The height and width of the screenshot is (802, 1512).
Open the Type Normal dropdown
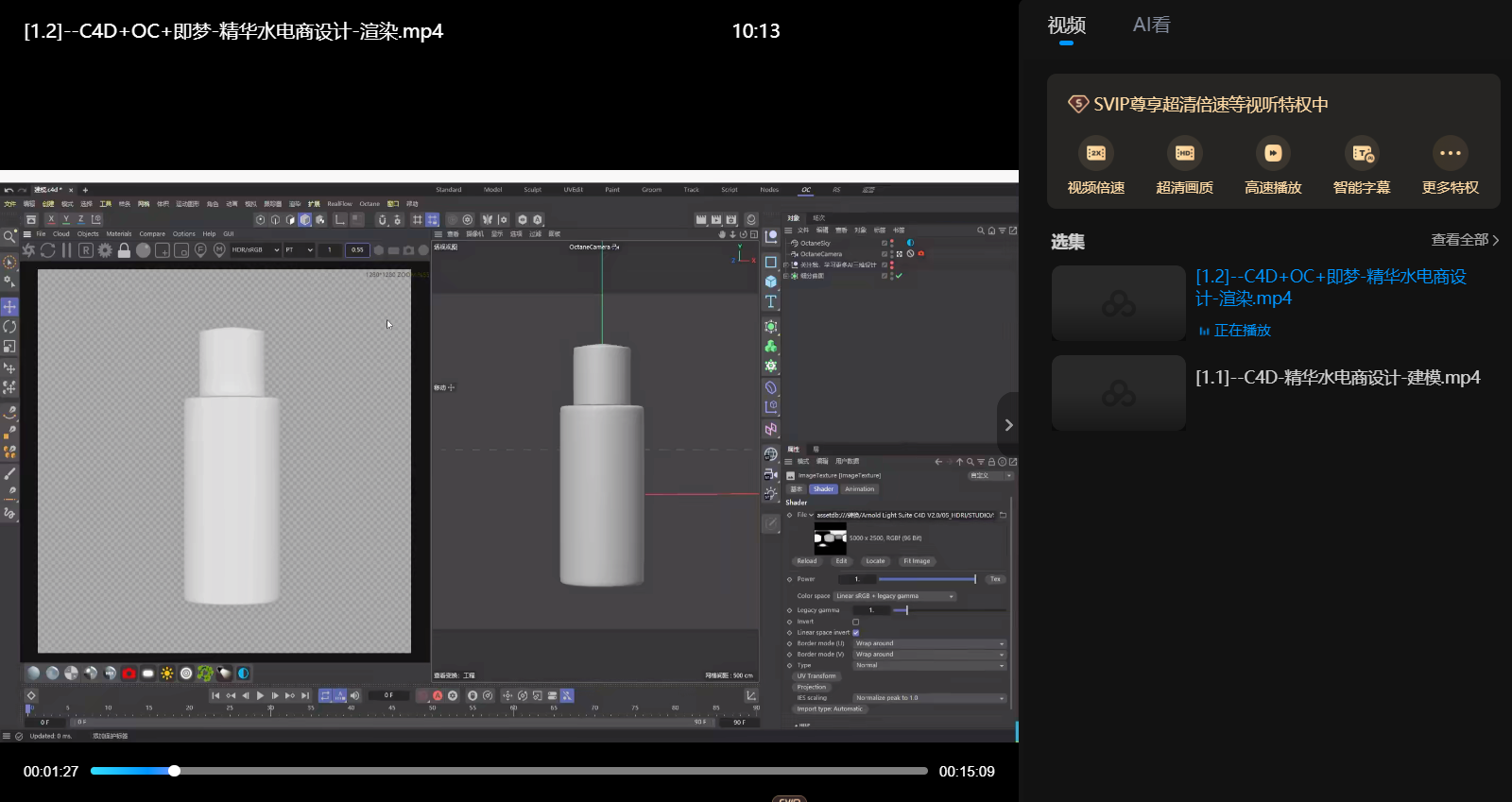(929, 666)
